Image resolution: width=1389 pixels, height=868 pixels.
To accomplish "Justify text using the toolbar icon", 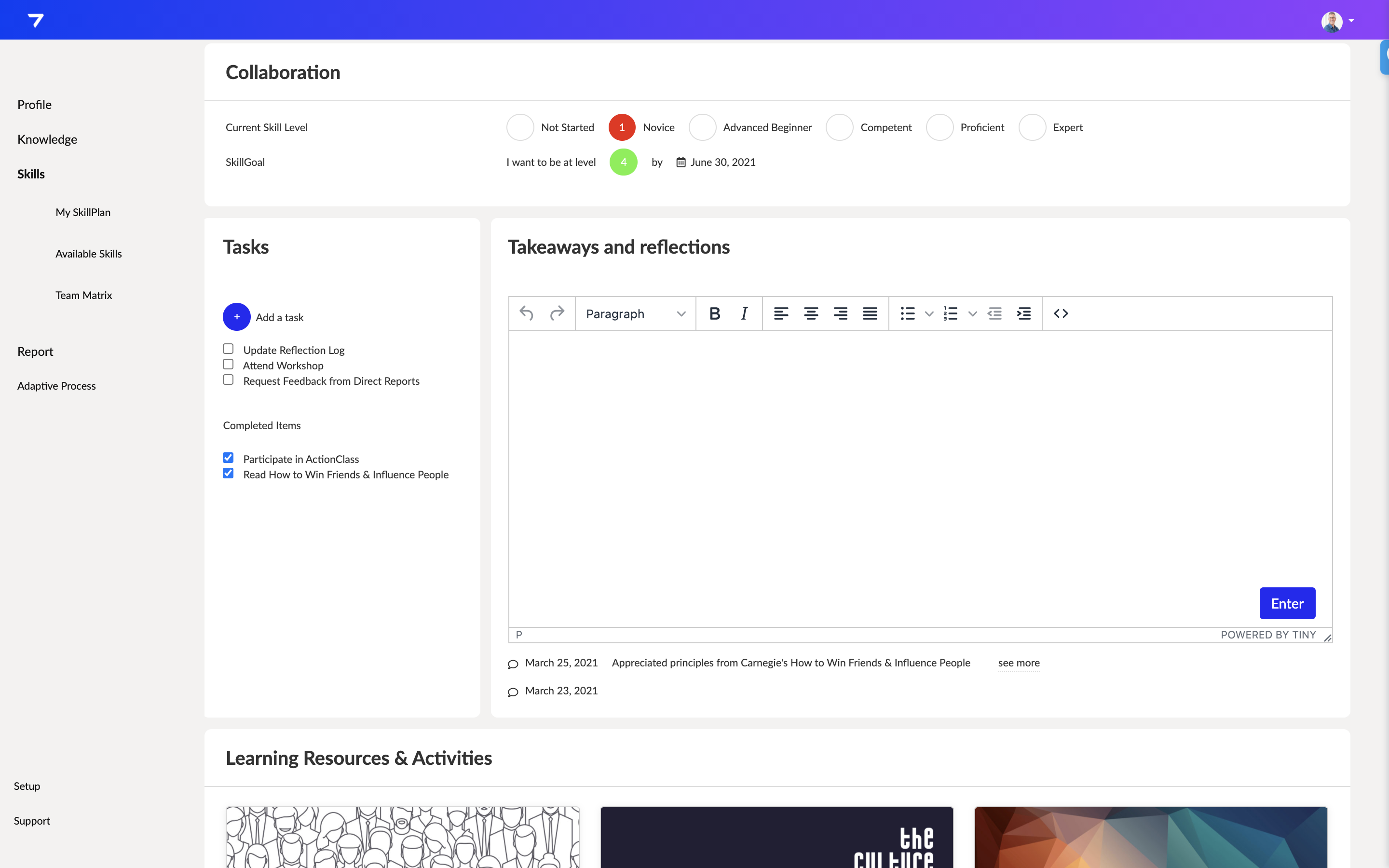I will pyautogui.click(x=870, y=313).
